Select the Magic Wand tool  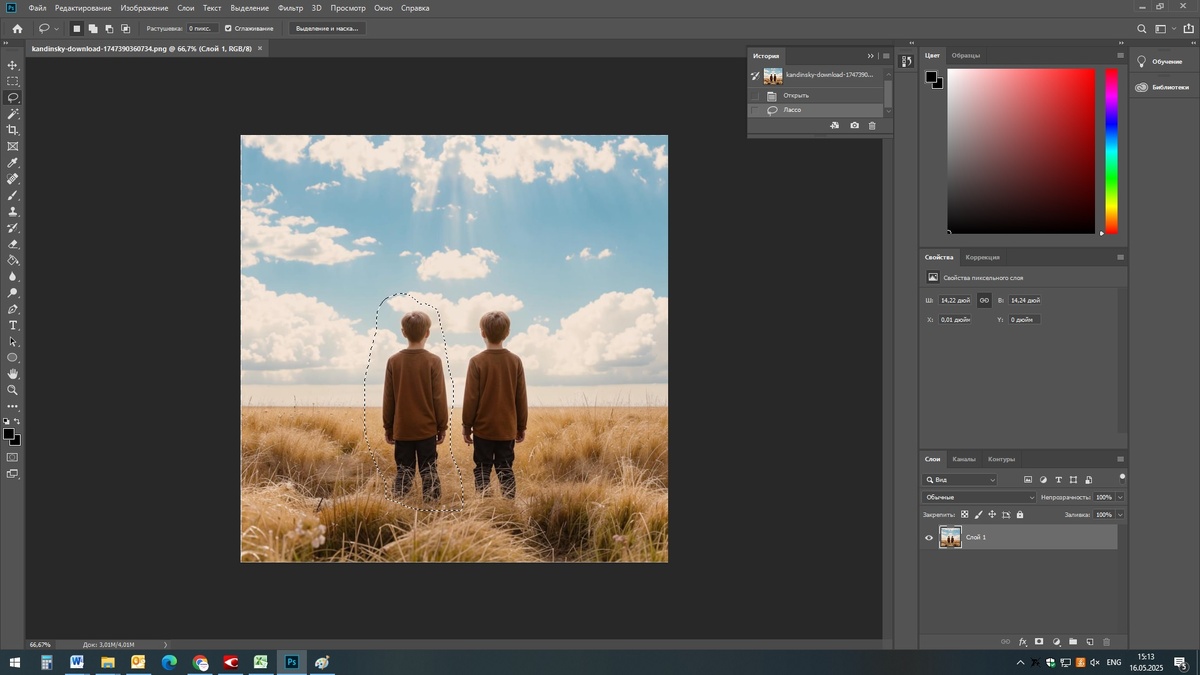(x=13, y=114)
